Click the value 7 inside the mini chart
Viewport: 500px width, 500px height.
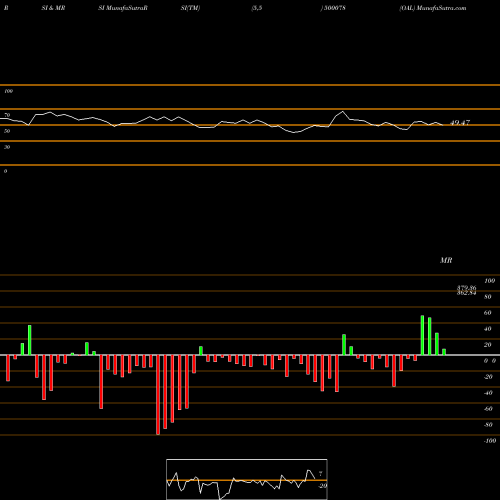click(321, 473)
